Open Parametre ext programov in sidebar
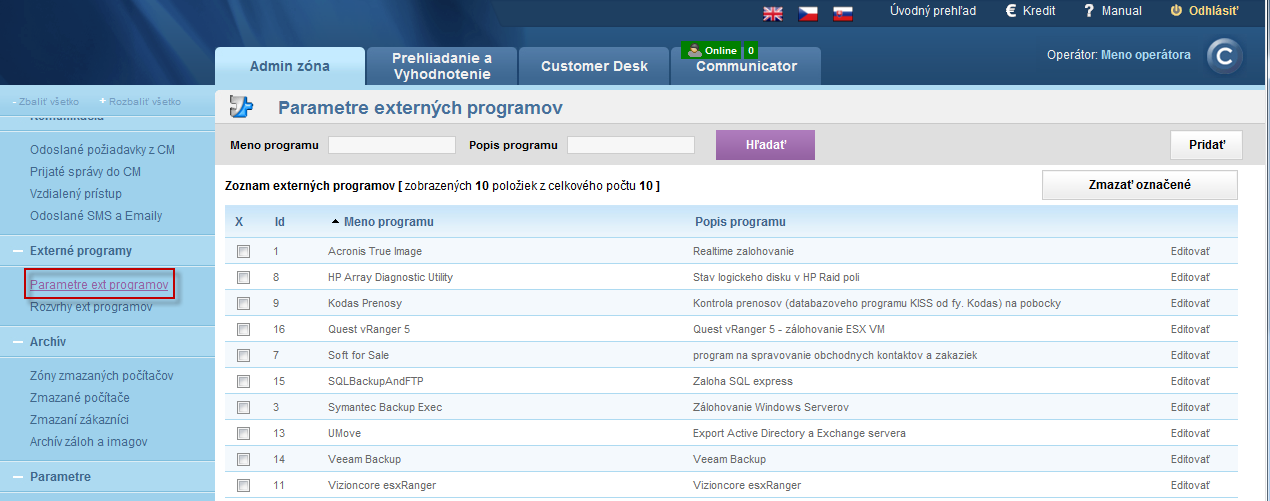The width and height of the screenshot is (1270, 501). [99, 285]
